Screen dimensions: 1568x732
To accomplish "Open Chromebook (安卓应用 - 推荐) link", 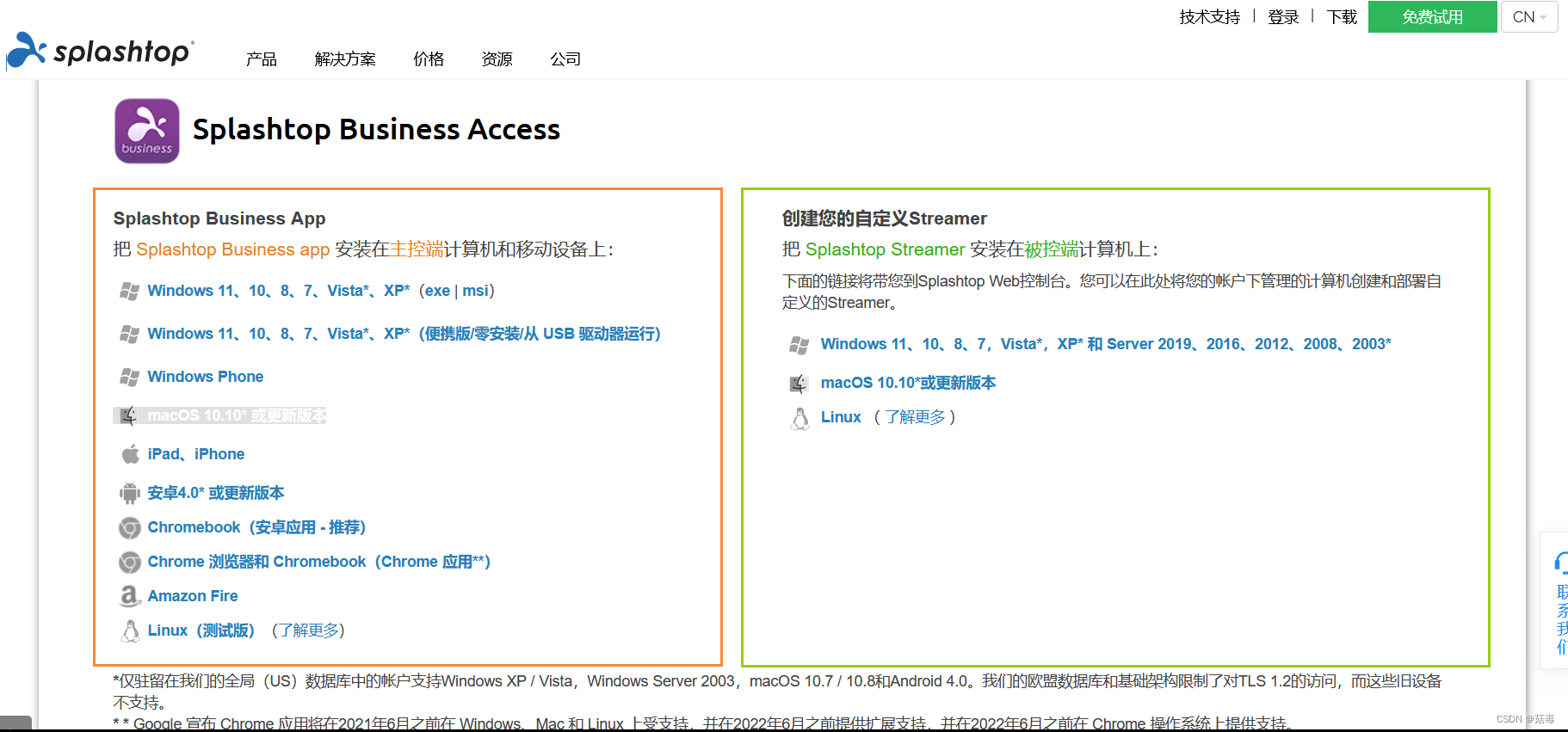I will coord(256,527).
